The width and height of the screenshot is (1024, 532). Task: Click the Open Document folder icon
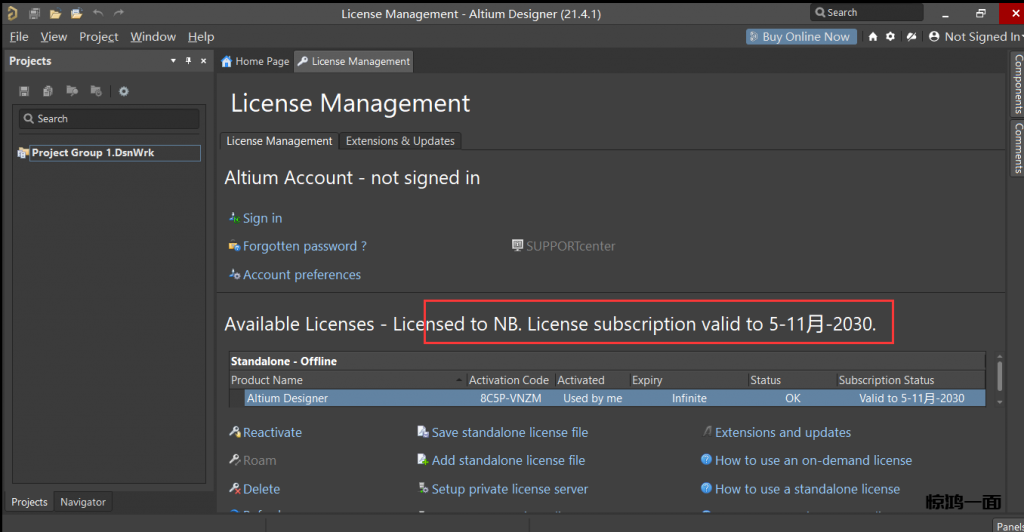tap(55, 13)
